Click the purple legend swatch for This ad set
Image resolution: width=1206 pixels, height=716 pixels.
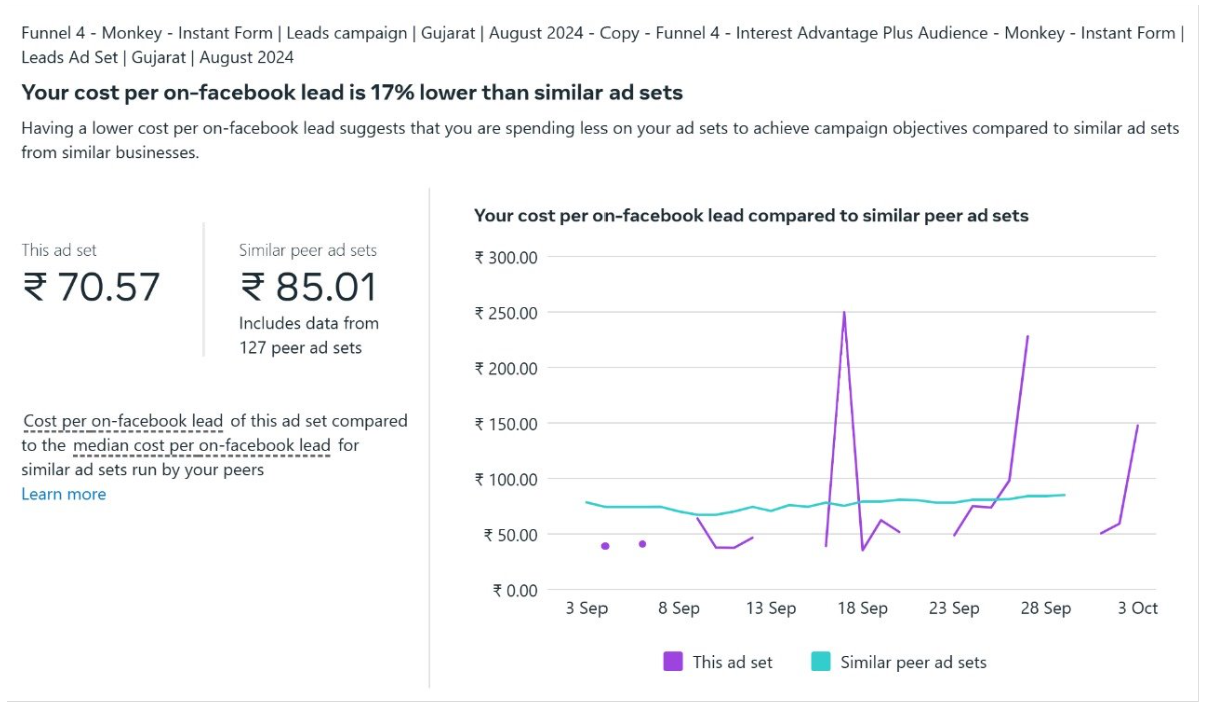coord(673,662)
